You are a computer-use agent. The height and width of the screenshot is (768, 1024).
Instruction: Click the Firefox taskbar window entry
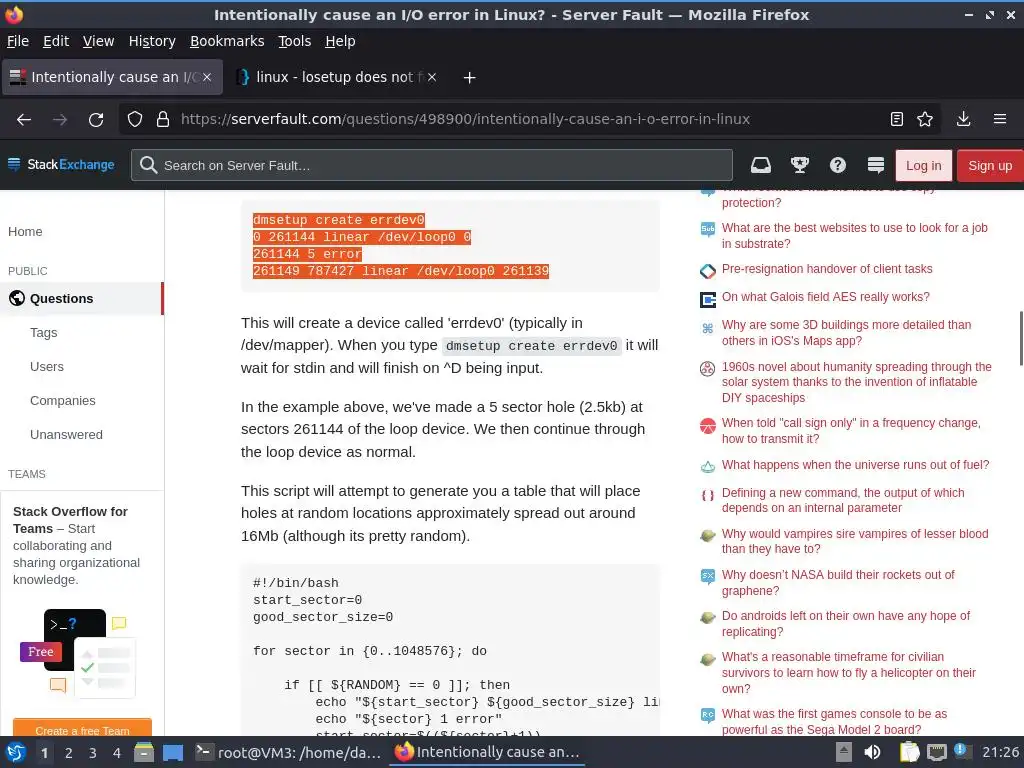point(487,752)
